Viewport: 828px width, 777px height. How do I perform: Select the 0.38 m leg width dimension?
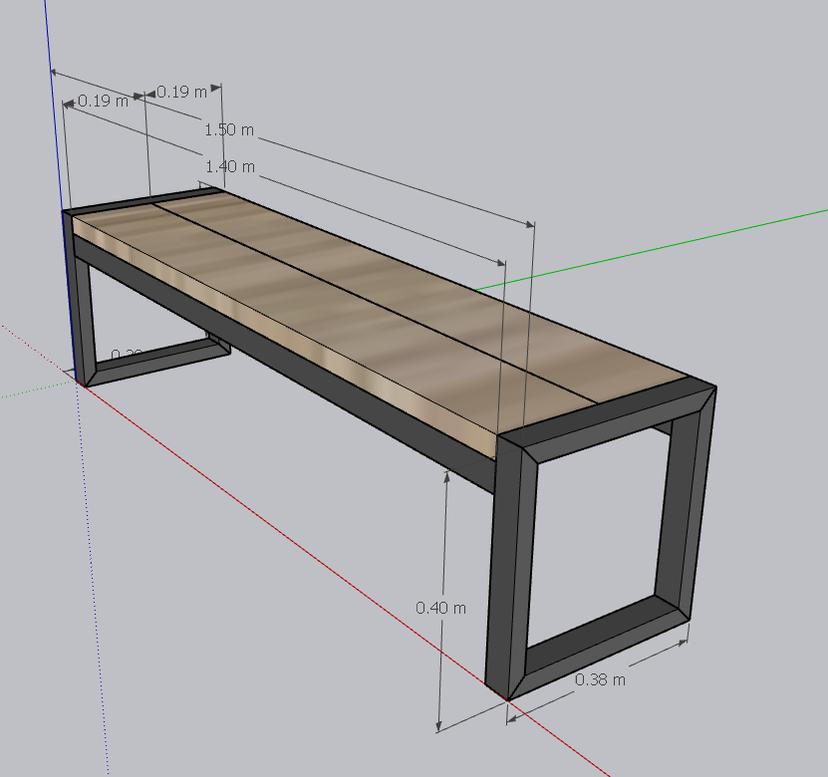(x=600, y=680)
